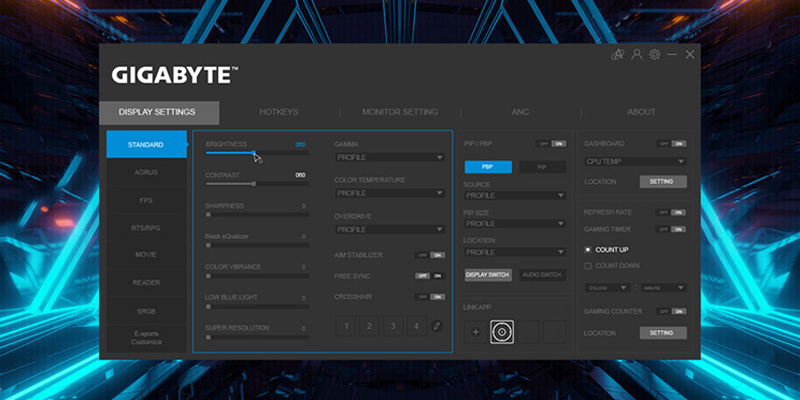Open the PIP SIZE dropdown
This screenshot has width=800, height=400.
[515, 224]
